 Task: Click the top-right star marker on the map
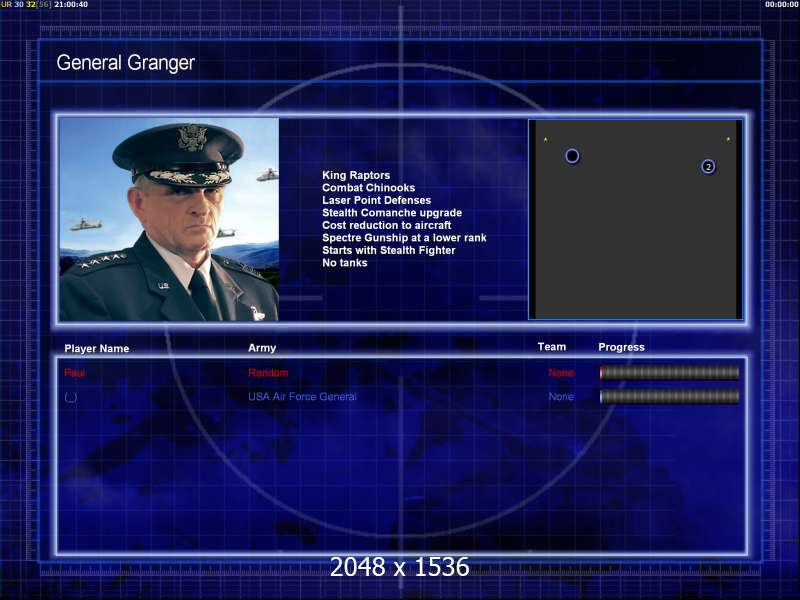[728, 139]
